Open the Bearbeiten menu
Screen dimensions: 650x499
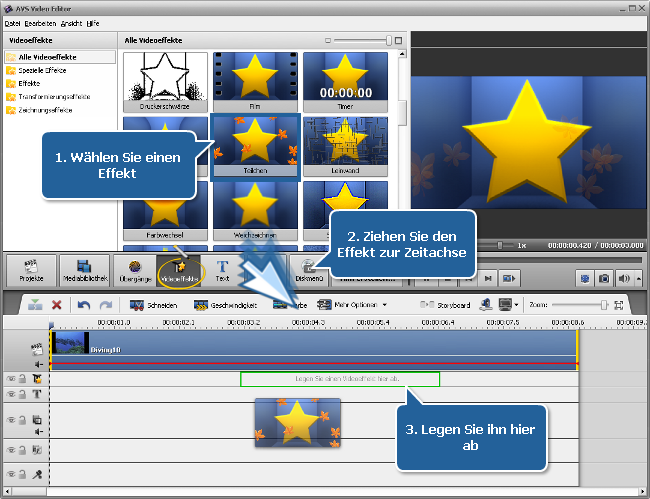(x=40, y=22)
